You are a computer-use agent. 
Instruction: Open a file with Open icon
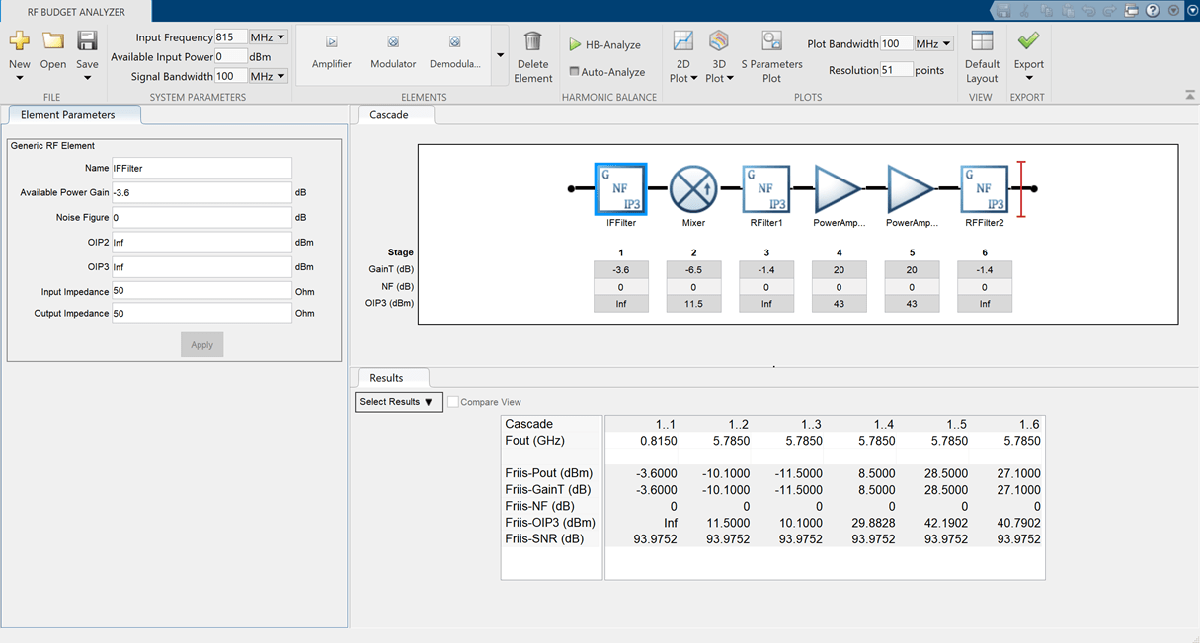point(53,42)
